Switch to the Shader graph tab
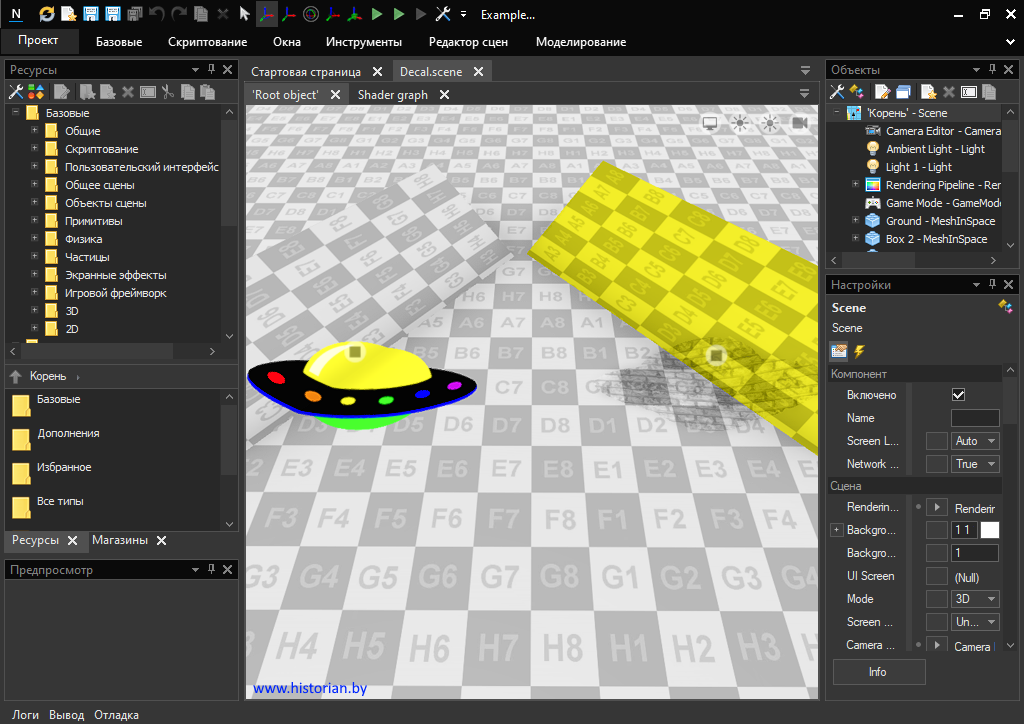 click(x=392, y=95)
